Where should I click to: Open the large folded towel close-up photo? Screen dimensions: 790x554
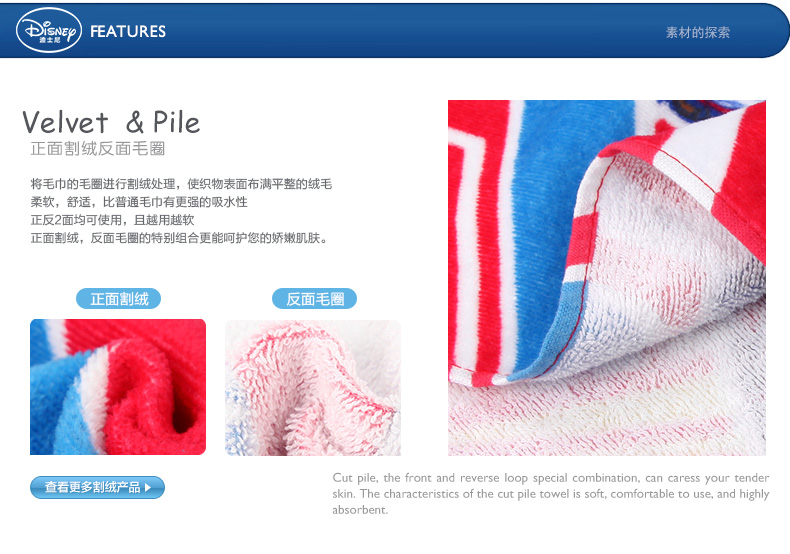point(607,278)
